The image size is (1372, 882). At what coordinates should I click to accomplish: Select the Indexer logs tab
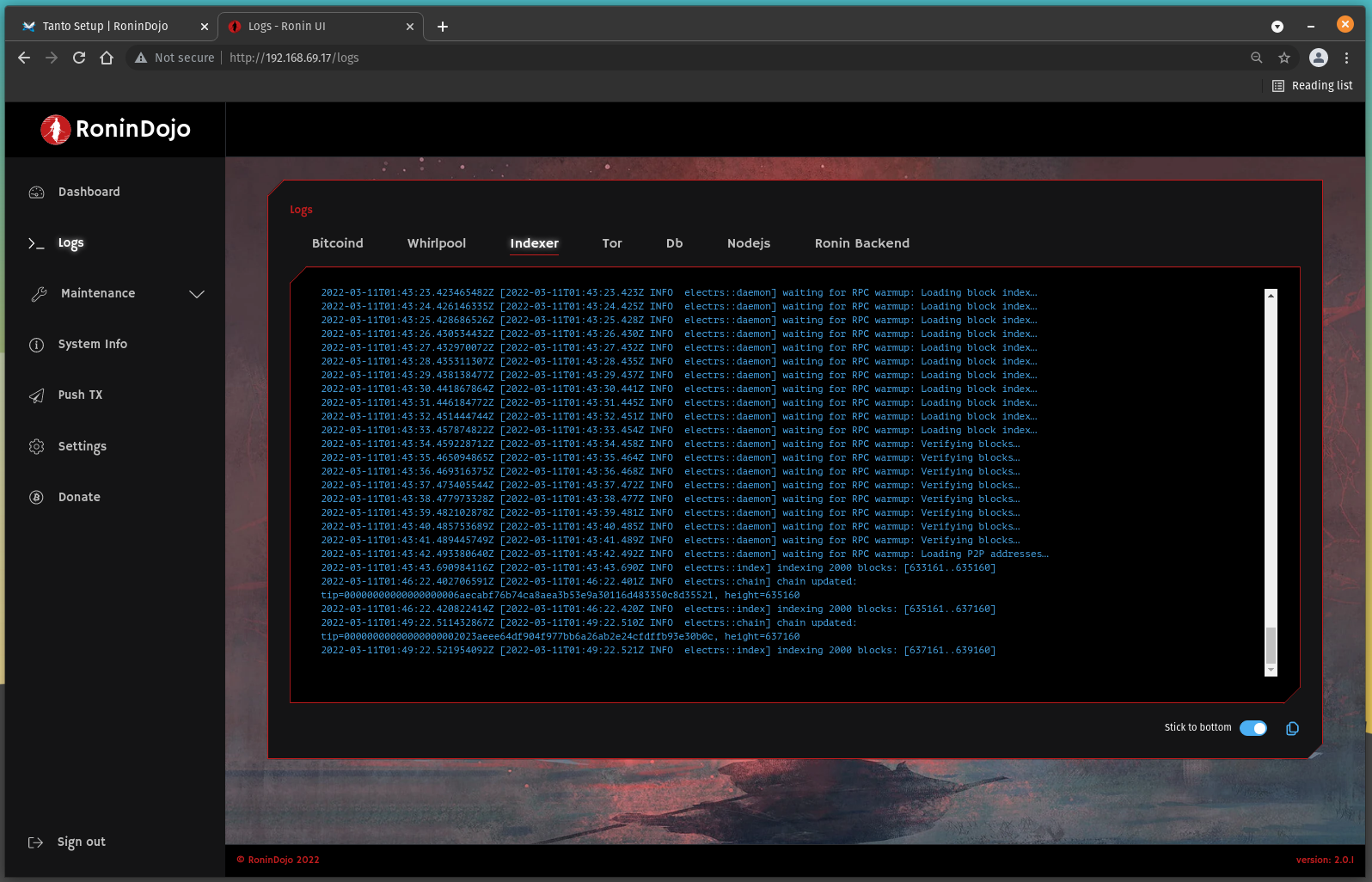point(535,244)
